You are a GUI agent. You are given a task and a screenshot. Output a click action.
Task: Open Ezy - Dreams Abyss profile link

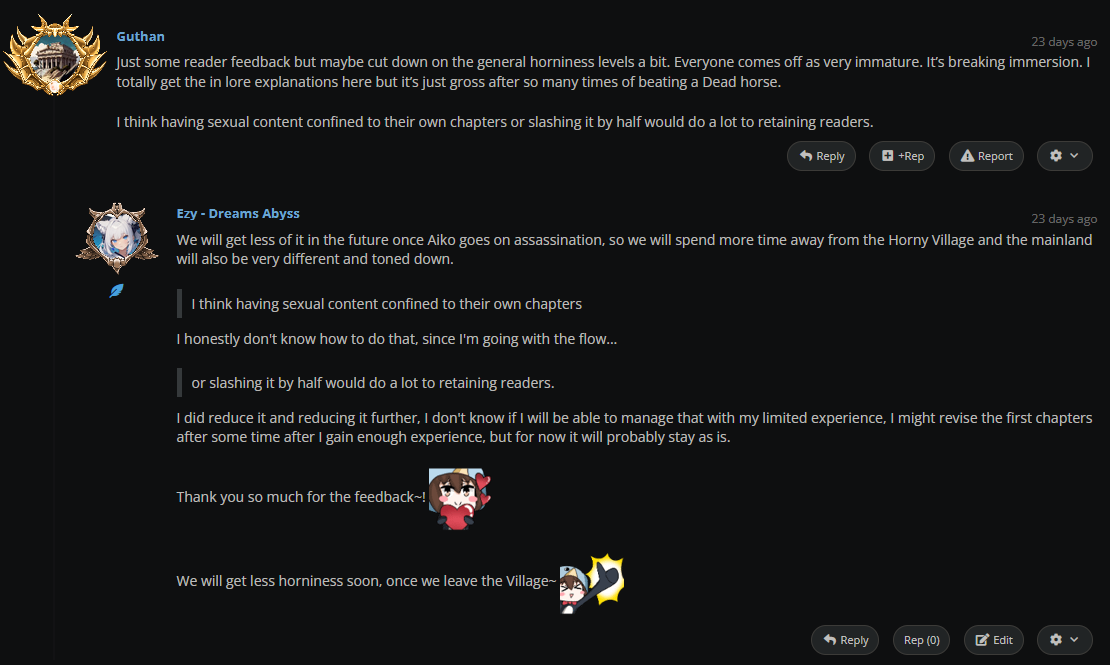click(238, 213)
